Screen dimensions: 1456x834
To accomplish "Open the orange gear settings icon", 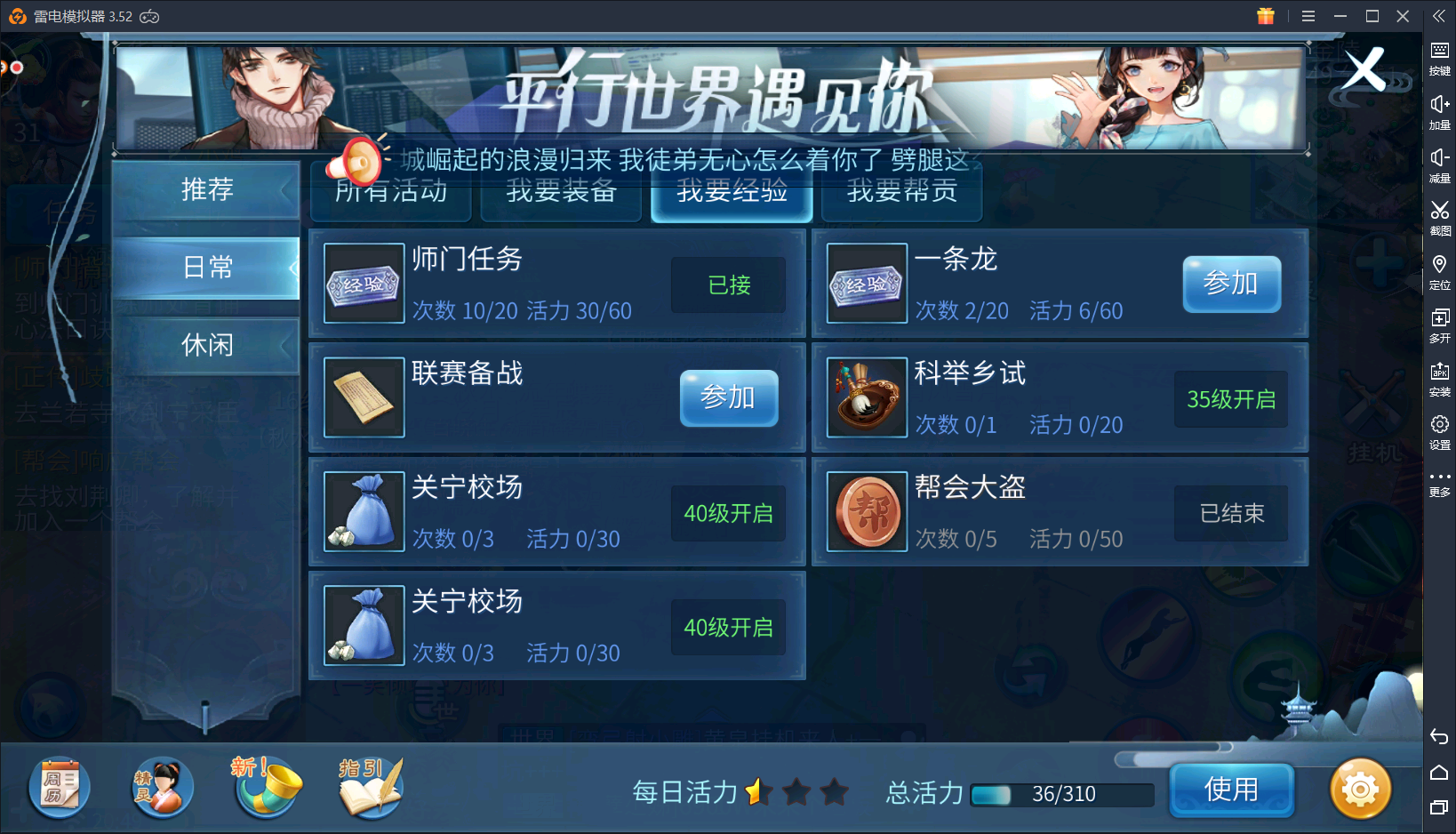I will pyautogui.click(x=1360, y=789).
